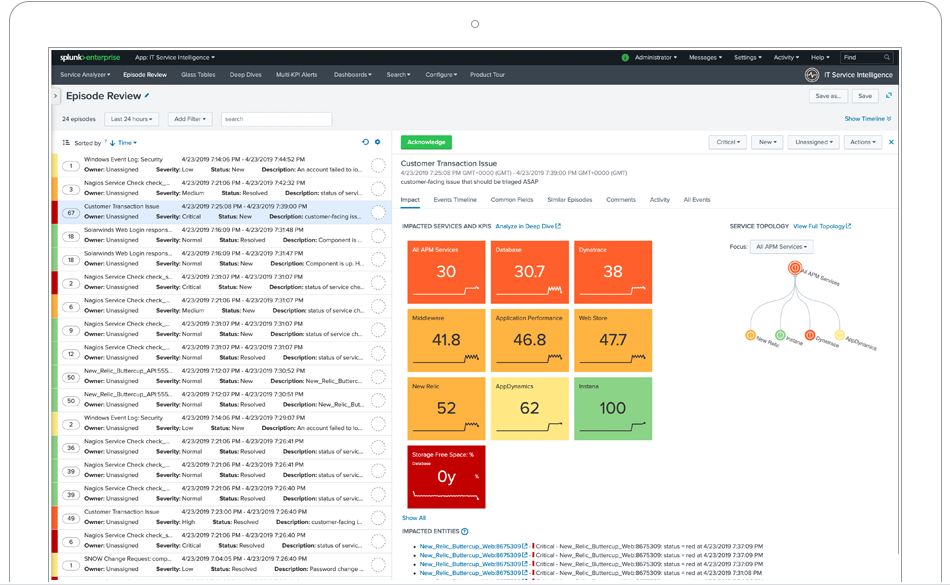Click the green Acknowledge button
The image size is (950, 585).
[x=426, y=142]
